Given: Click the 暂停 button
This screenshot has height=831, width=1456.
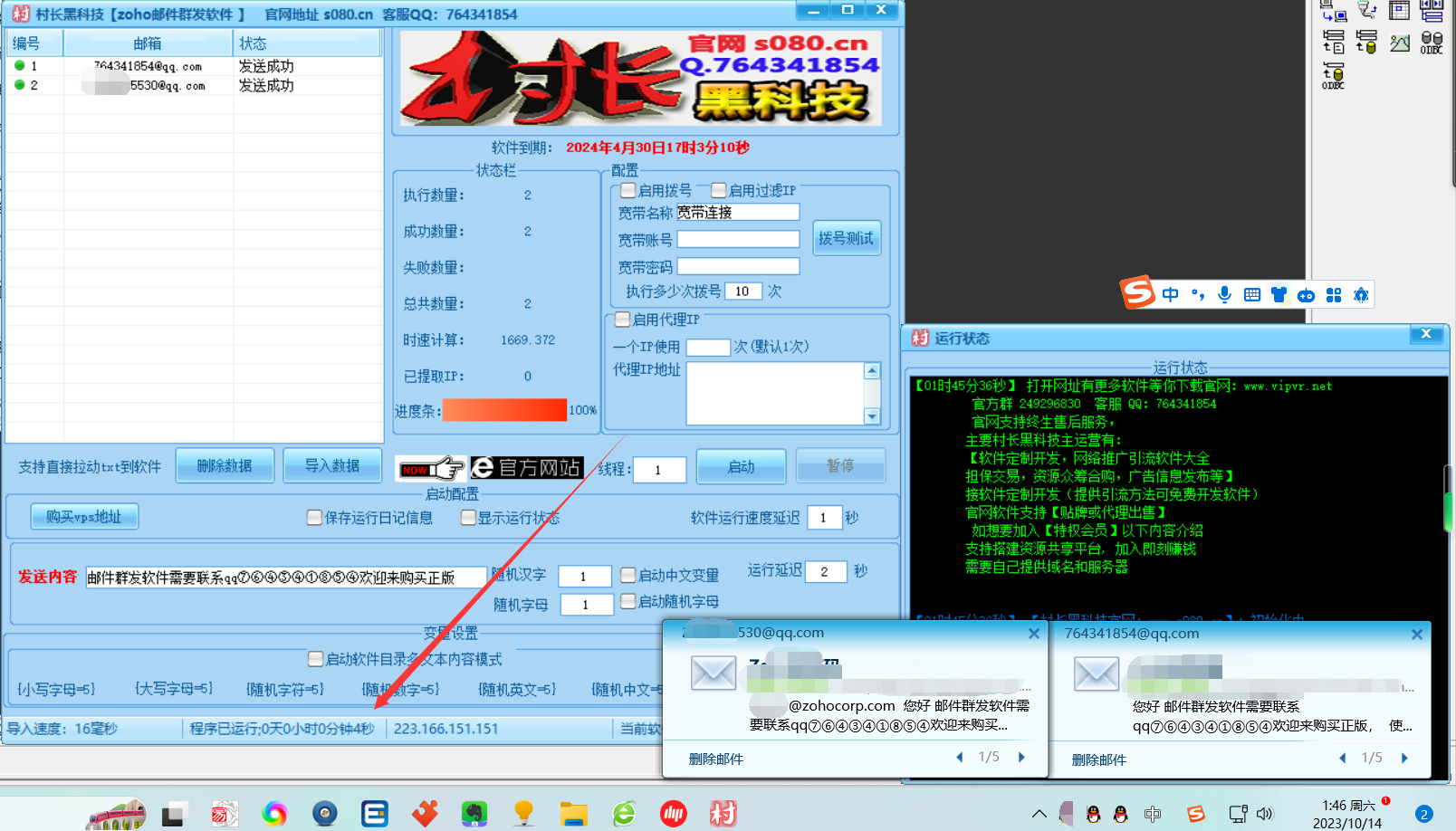Looking at the screenshot, I should [840, 465].
